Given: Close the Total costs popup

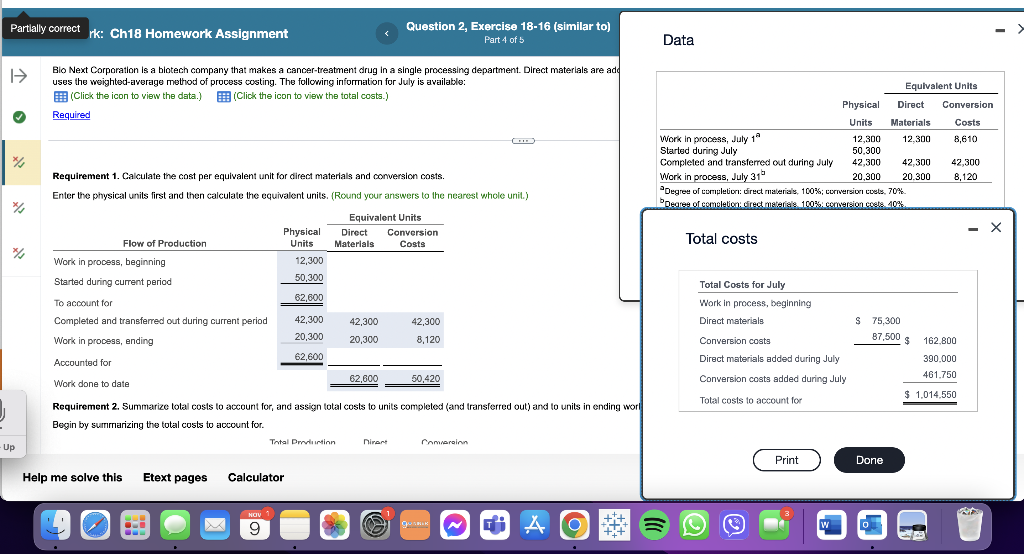Looking at the screenshot, I should tap(996, 227).
